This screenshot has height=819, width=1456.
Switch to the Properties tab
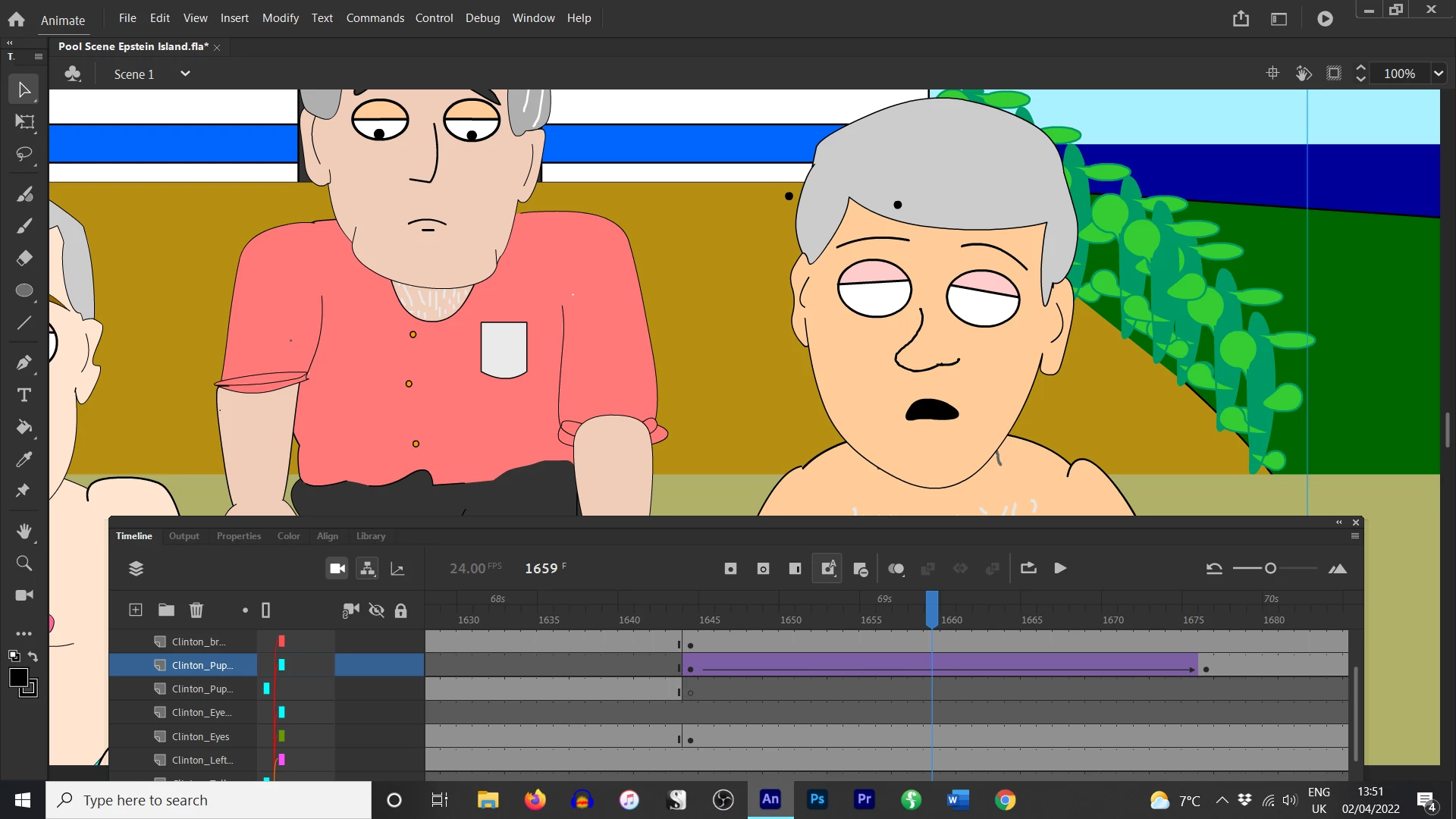coord(238,536)
